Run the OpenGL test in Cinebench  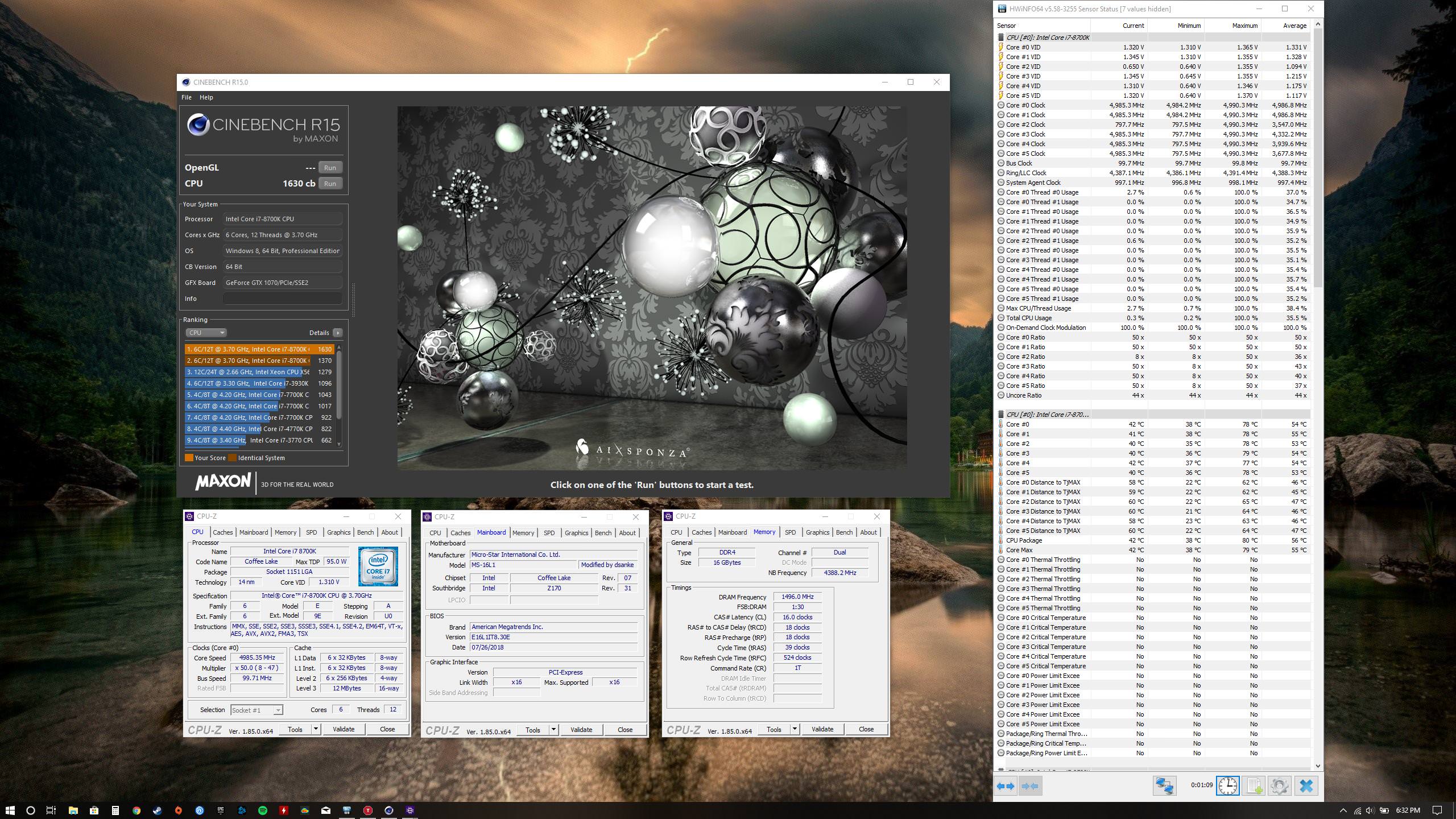pyautogui.click(x=330, y=168)
